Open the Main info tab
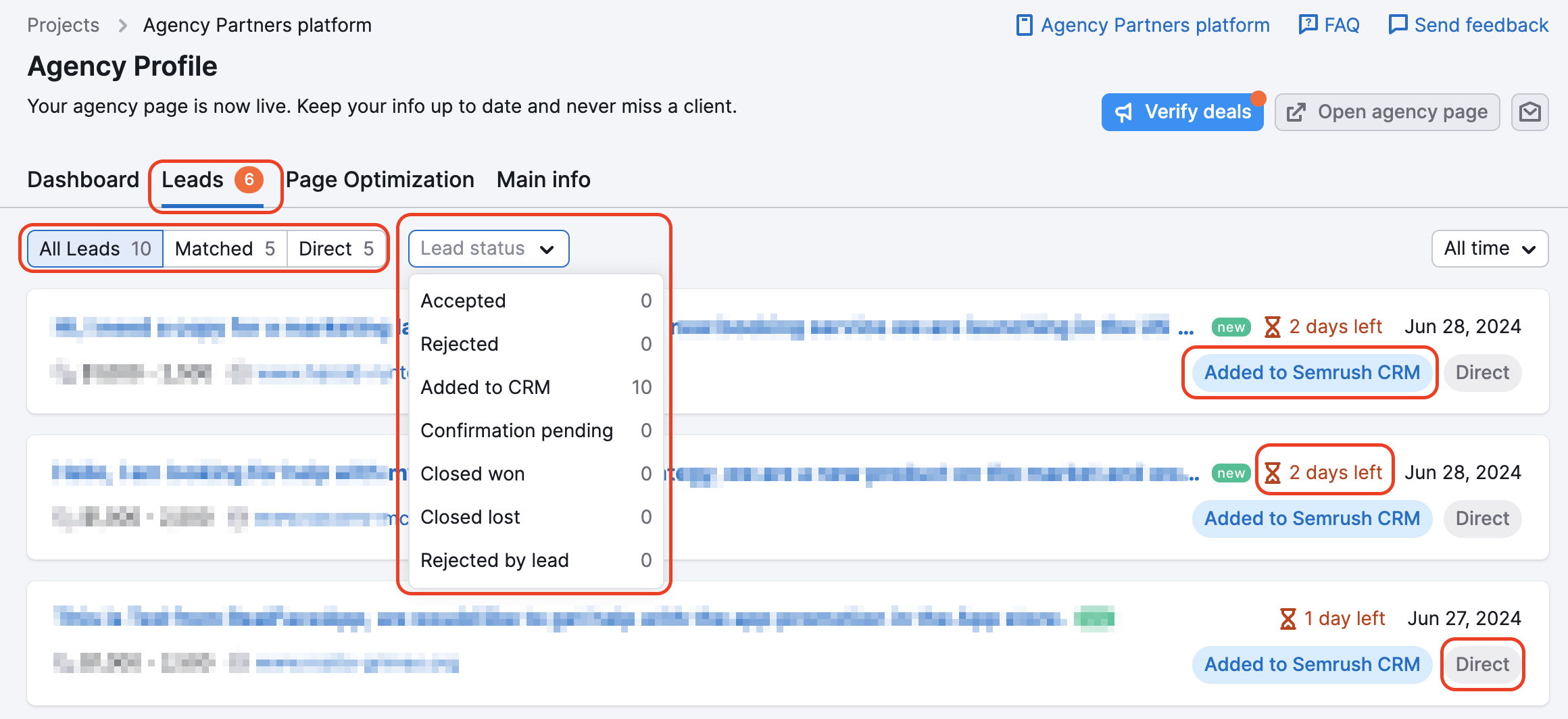Screen dimensions: 1568x719 click(x=543, y=180)
